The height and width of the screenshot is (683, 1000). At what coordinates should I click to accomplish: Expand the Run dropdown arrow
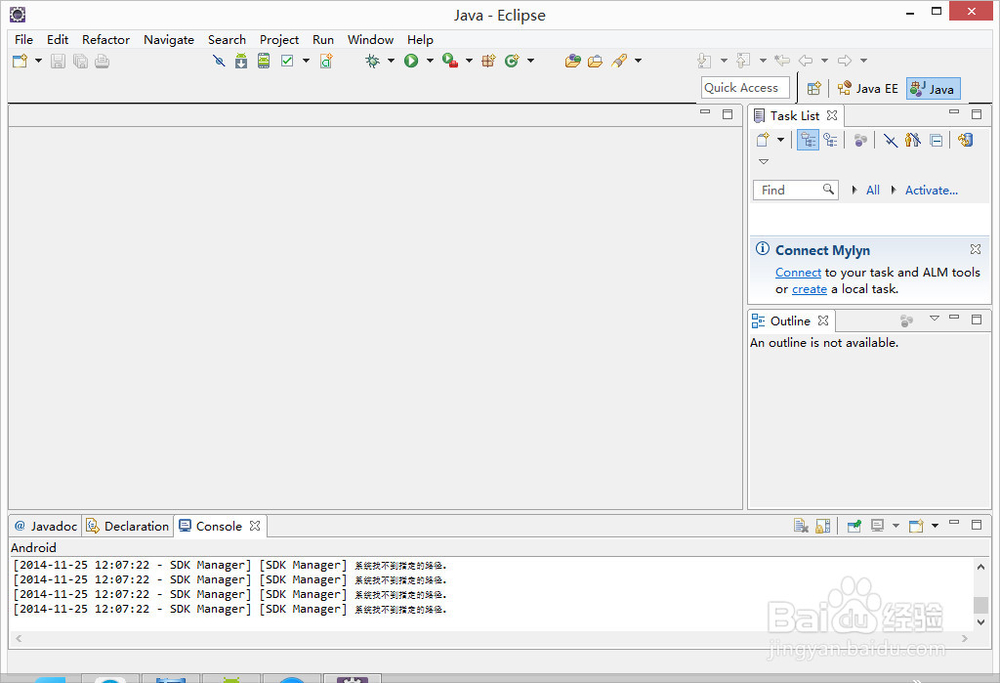(430, 61)
